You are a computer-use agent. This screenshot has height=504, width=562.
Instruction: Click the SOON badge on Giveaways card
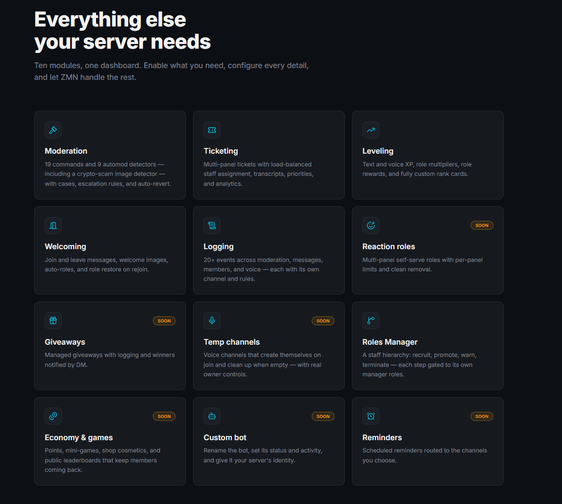[x=164, y=321]
